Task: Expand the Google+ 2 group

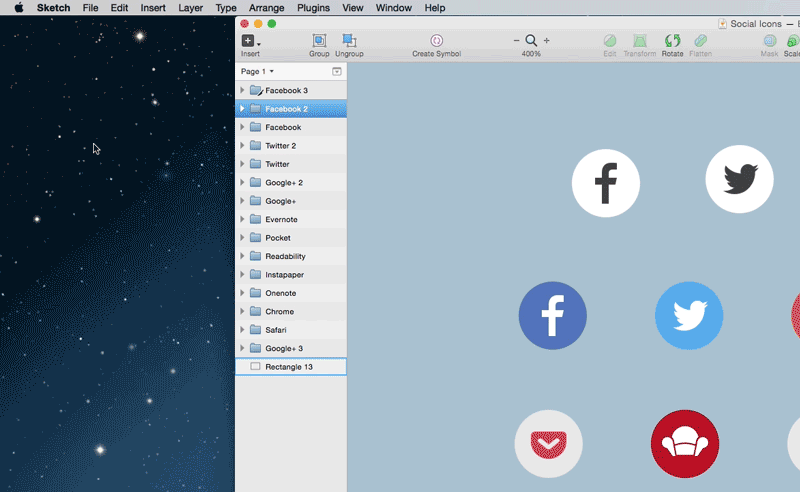Action: click(x=242, y=182)
